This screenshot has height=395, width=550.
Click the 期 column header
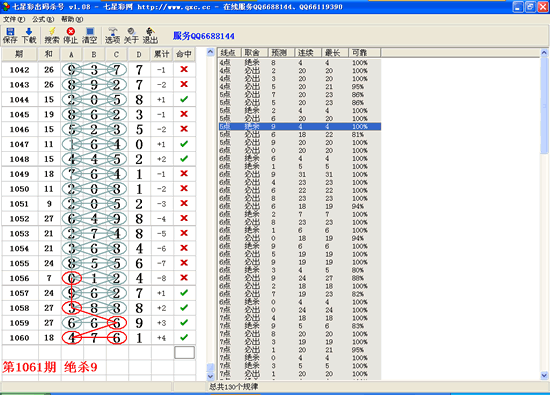coord(19,54)
